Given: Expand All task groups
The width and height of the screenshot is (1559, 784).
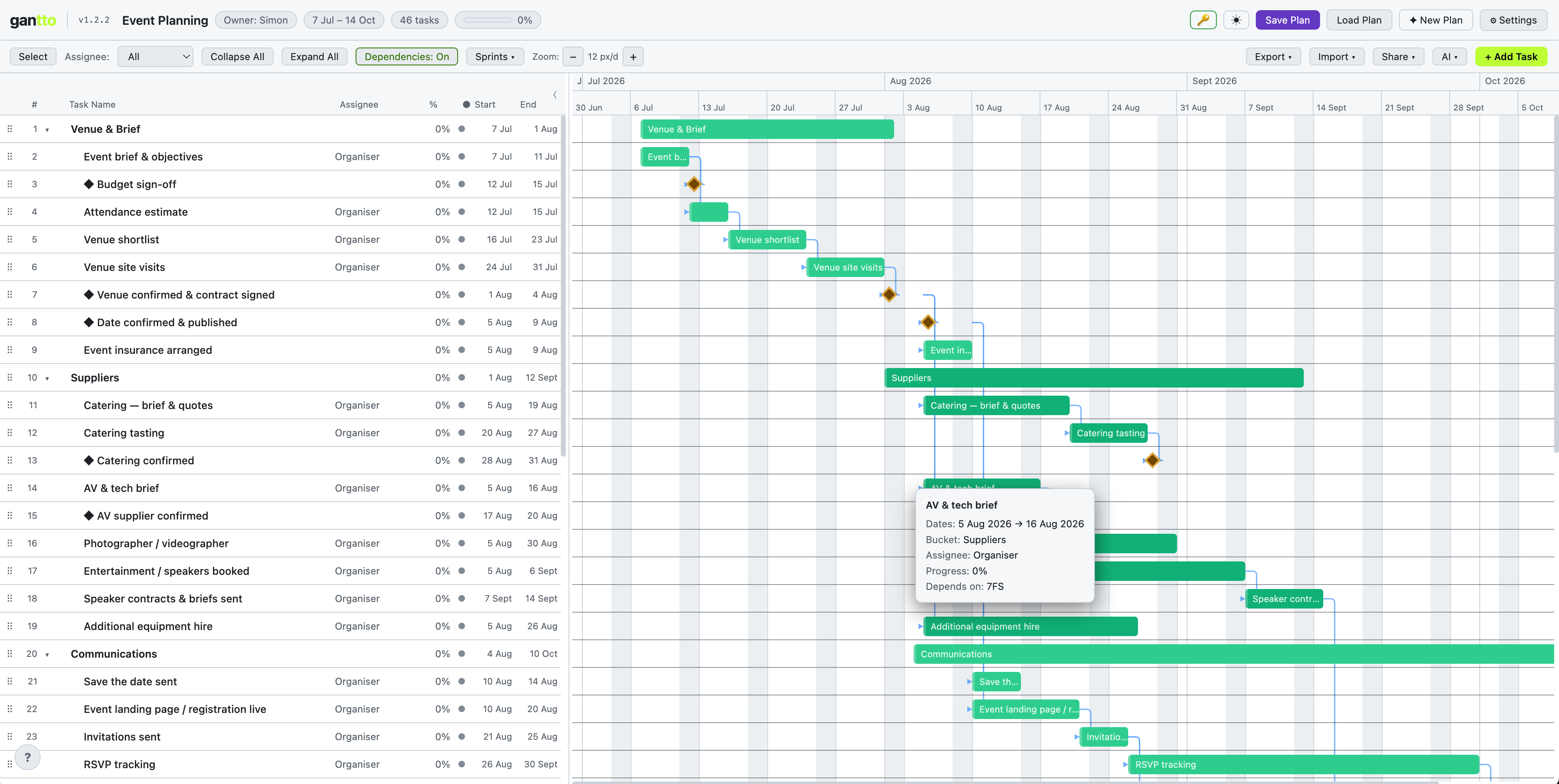Looking at the screenshot, I should coord(314,57).
